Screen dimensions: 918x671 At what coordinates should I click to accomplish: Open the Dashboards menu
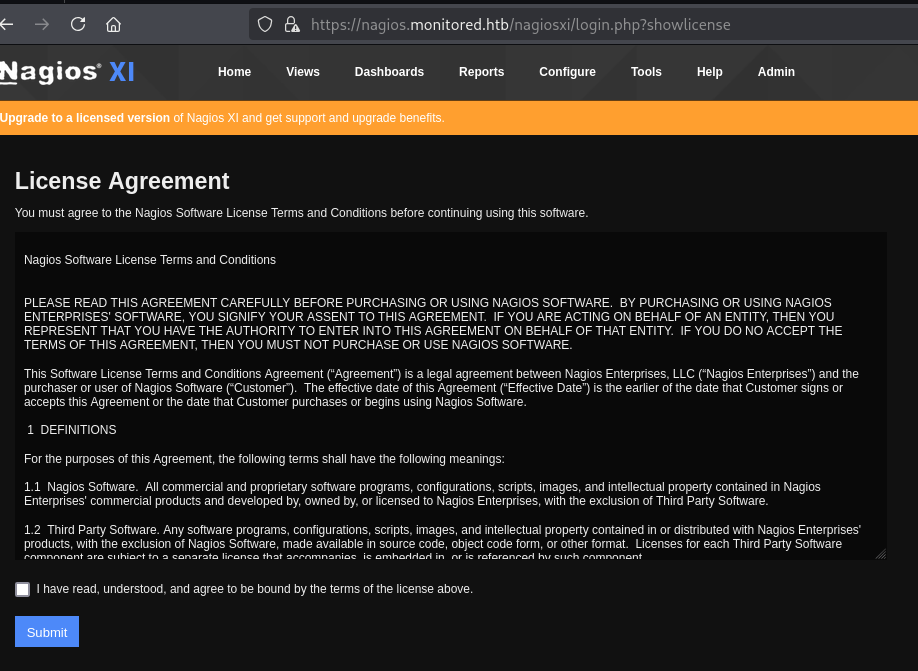pos(389,72)
